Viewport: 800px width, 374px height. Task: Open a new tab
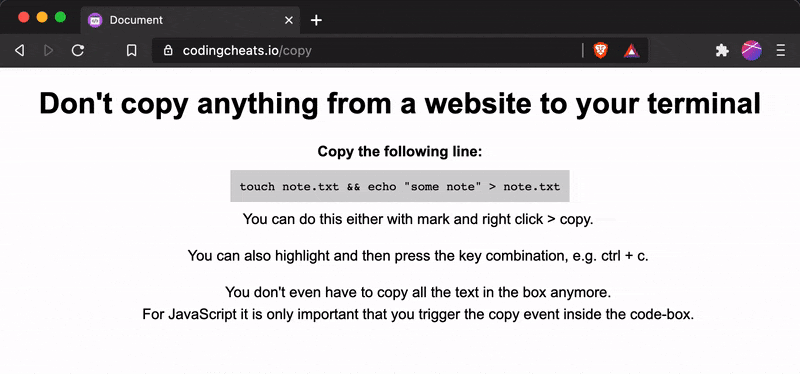pyautogui.click(x=316, y=20)
